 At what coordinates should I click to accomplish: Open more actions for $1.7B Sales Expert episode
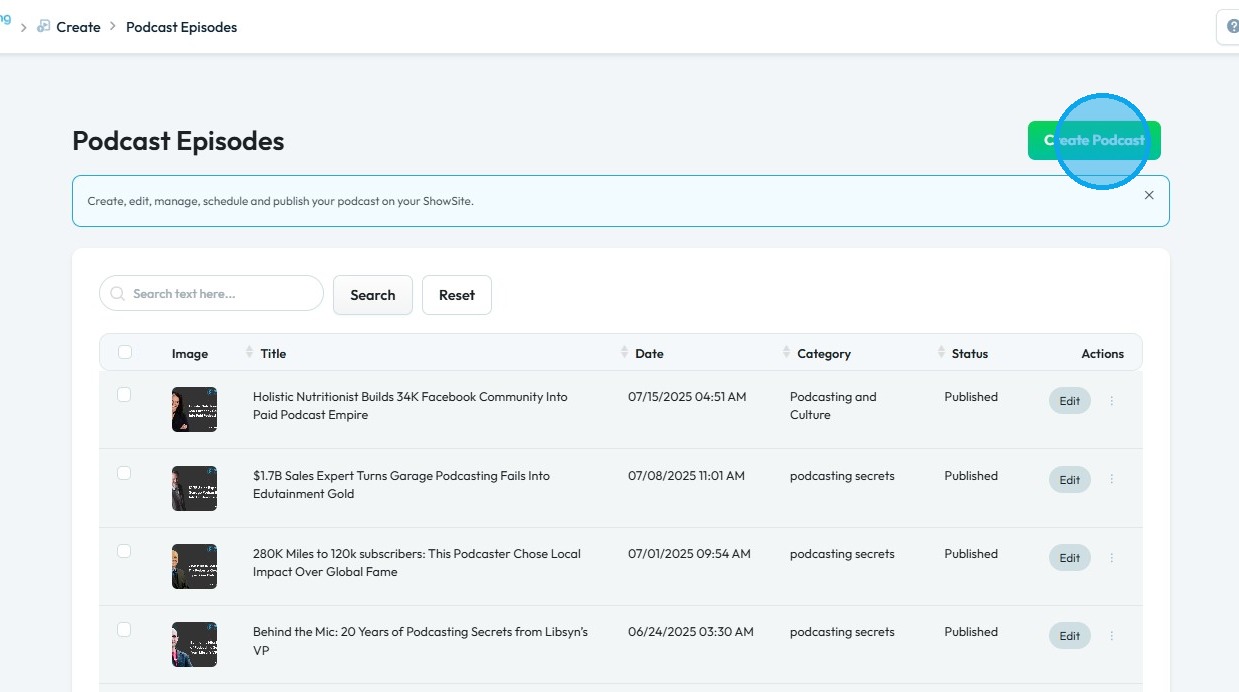click(x=1112, y=480)
